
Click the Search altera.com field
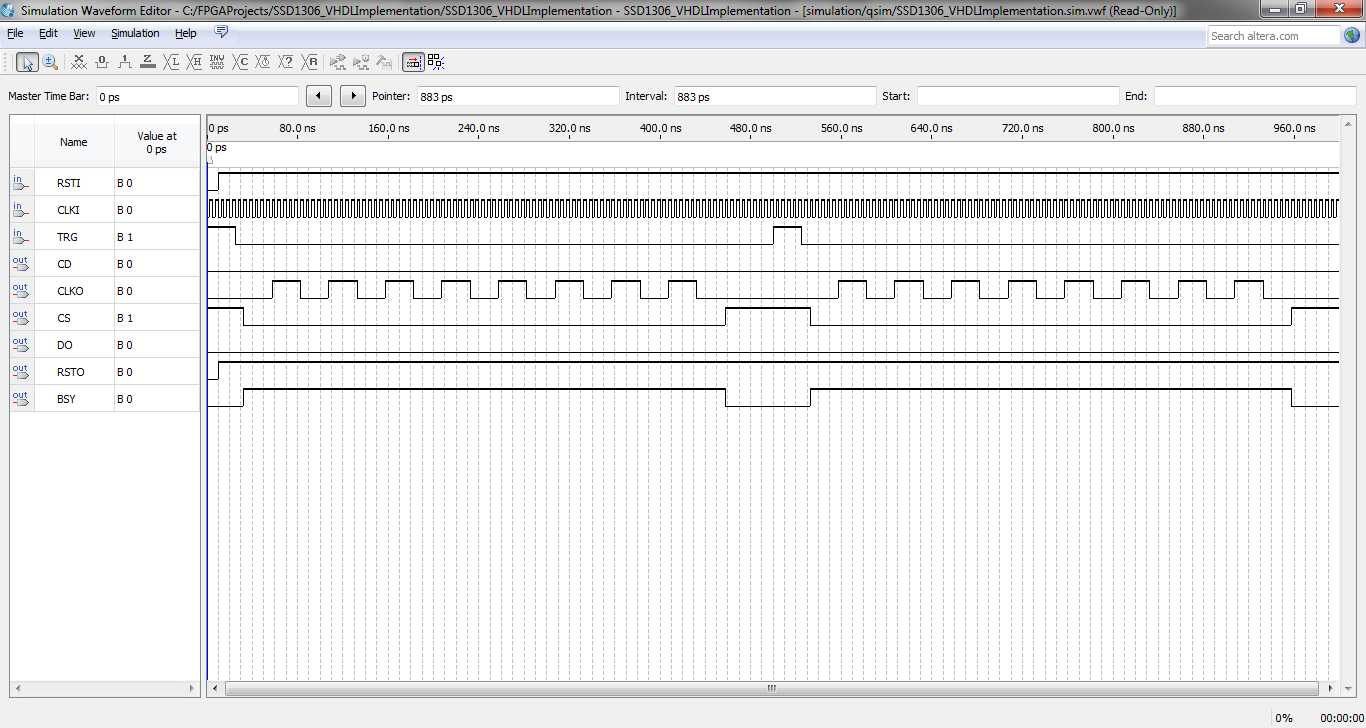click(1272, 36)
